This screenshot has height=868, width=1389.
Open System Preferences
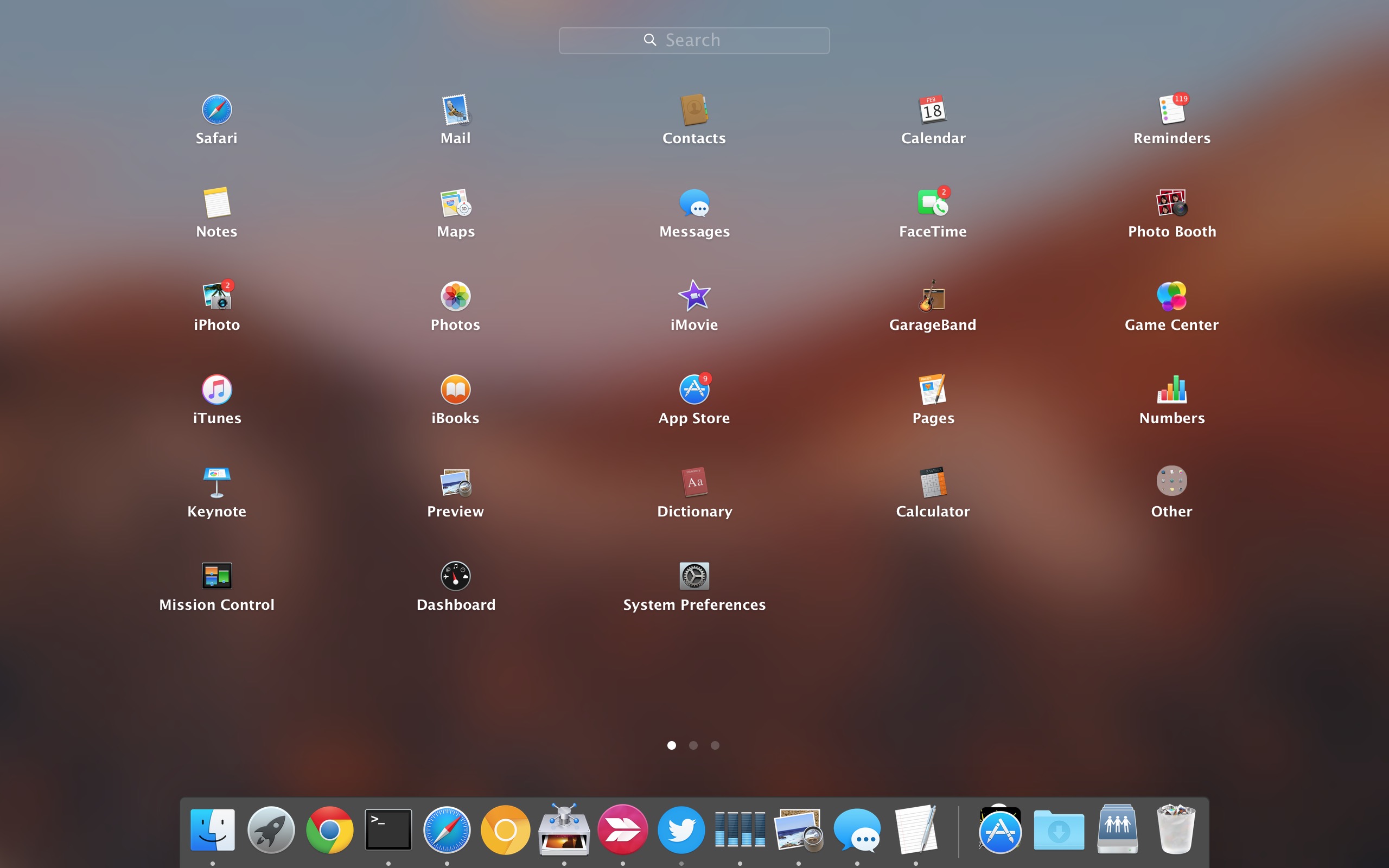click(x=694, y=576)
